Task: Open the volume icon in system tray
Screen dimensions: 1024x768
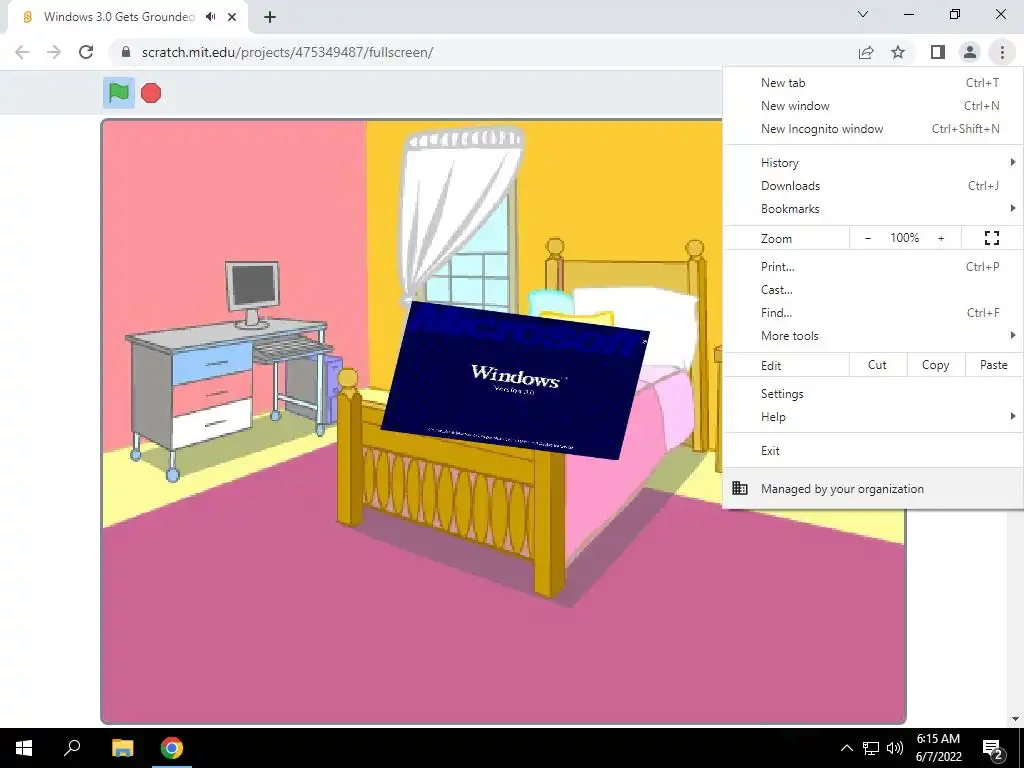Action: click(x=895, y=748)
